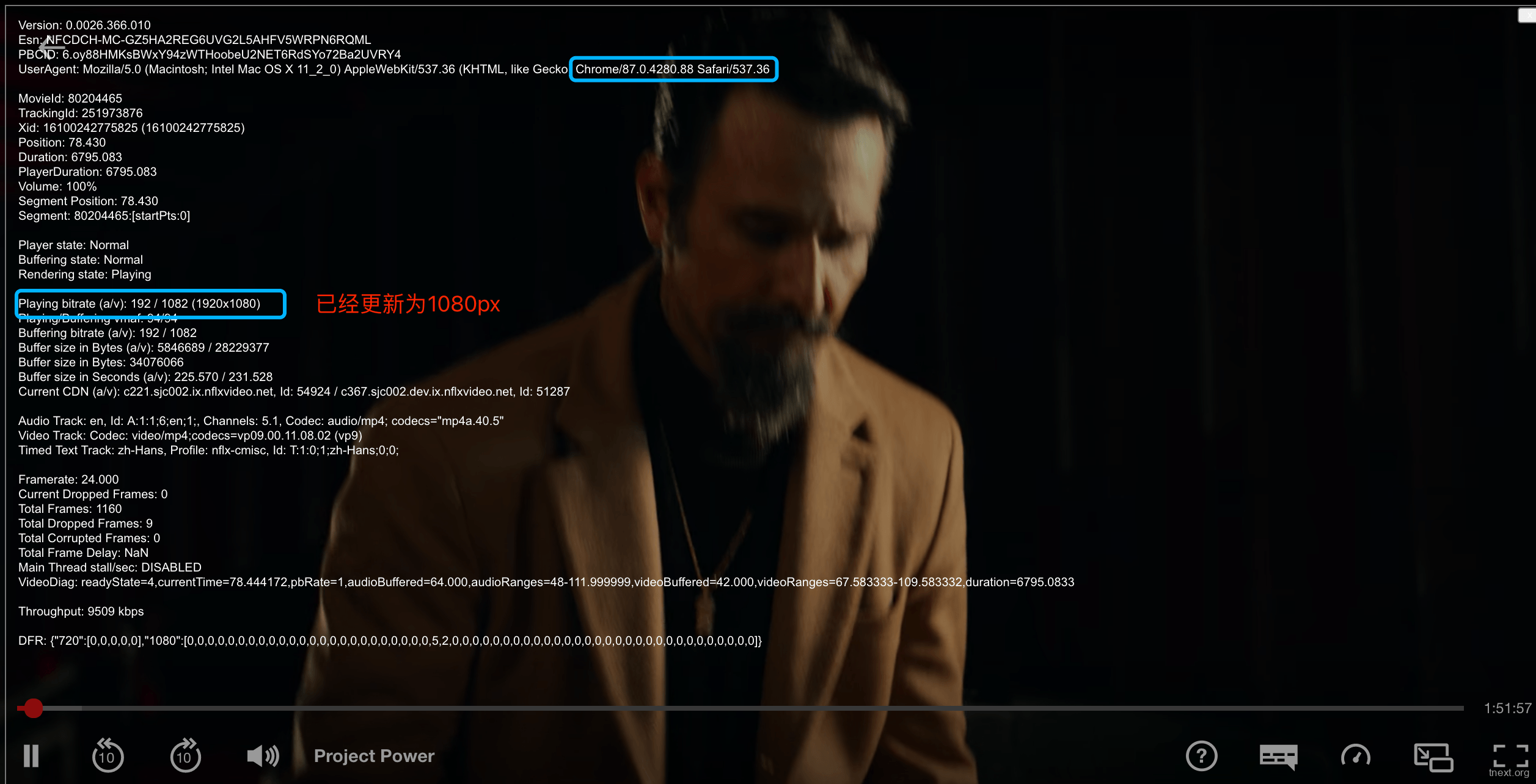Image resolution: width=1536 pixels, height=784 pixels.
Task: Click the back arrow at top left
Action: [x=51, y=46]
